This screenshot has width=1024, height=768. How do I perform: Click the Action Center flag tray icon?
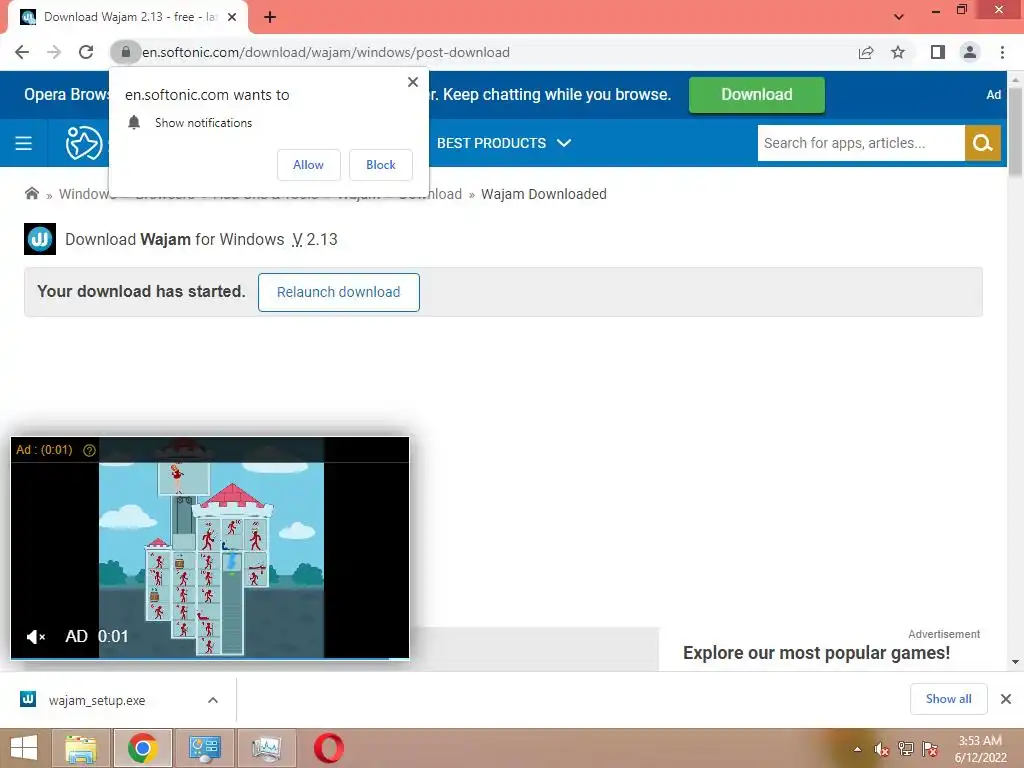point(930,749)
